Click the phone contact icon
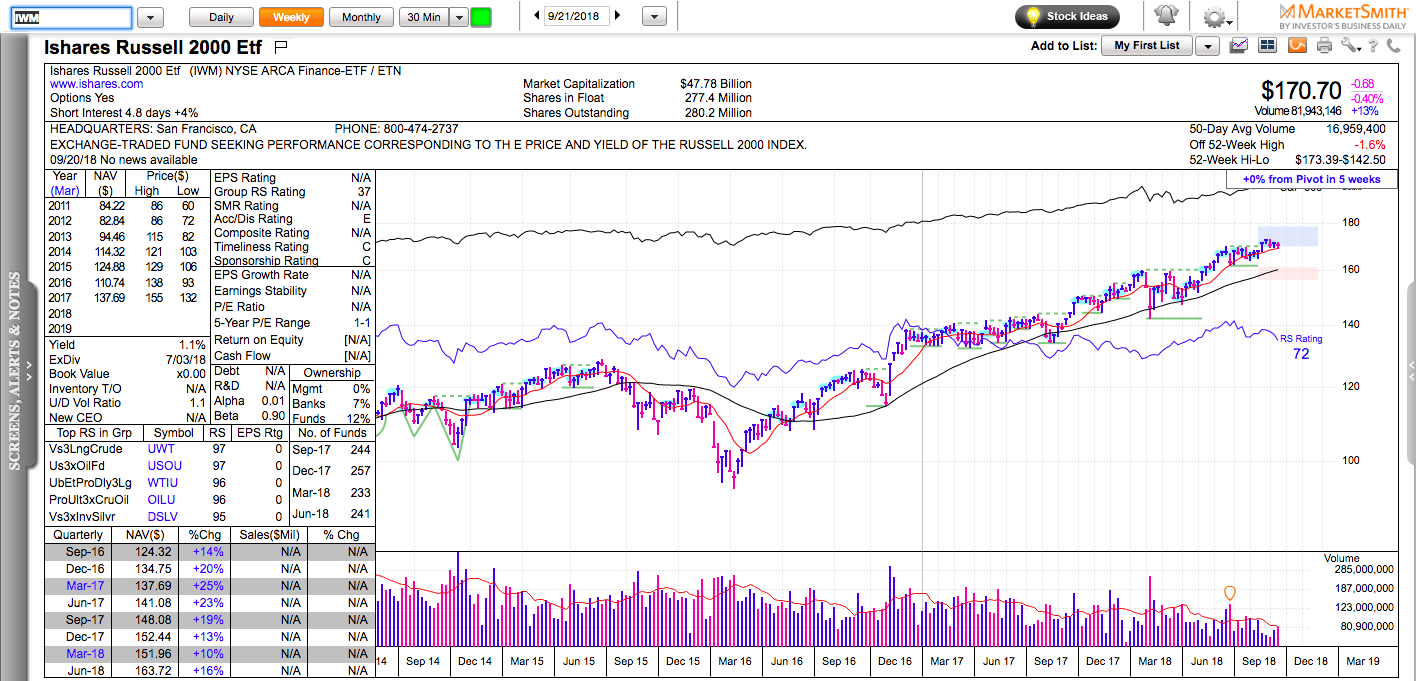 click(x=1395, y=45)
